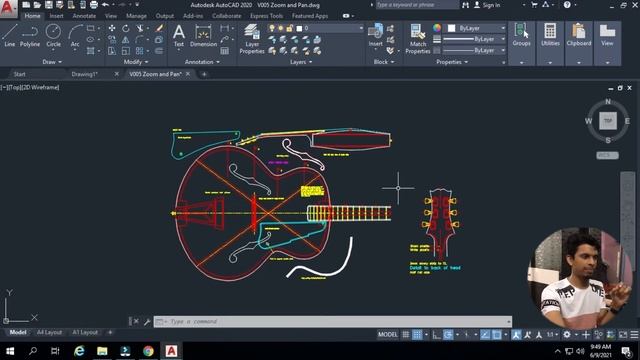
Task: Open the Home ribbon tab
Action: 32,16
